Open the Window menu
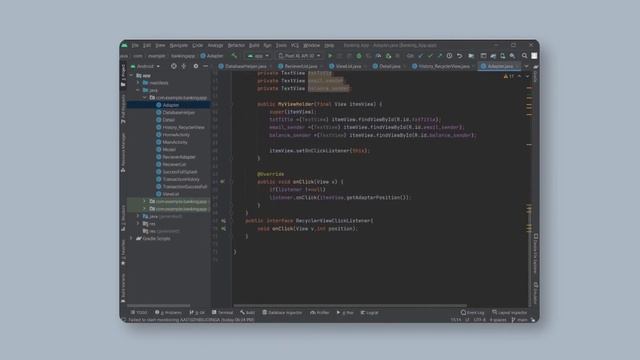 311,45
